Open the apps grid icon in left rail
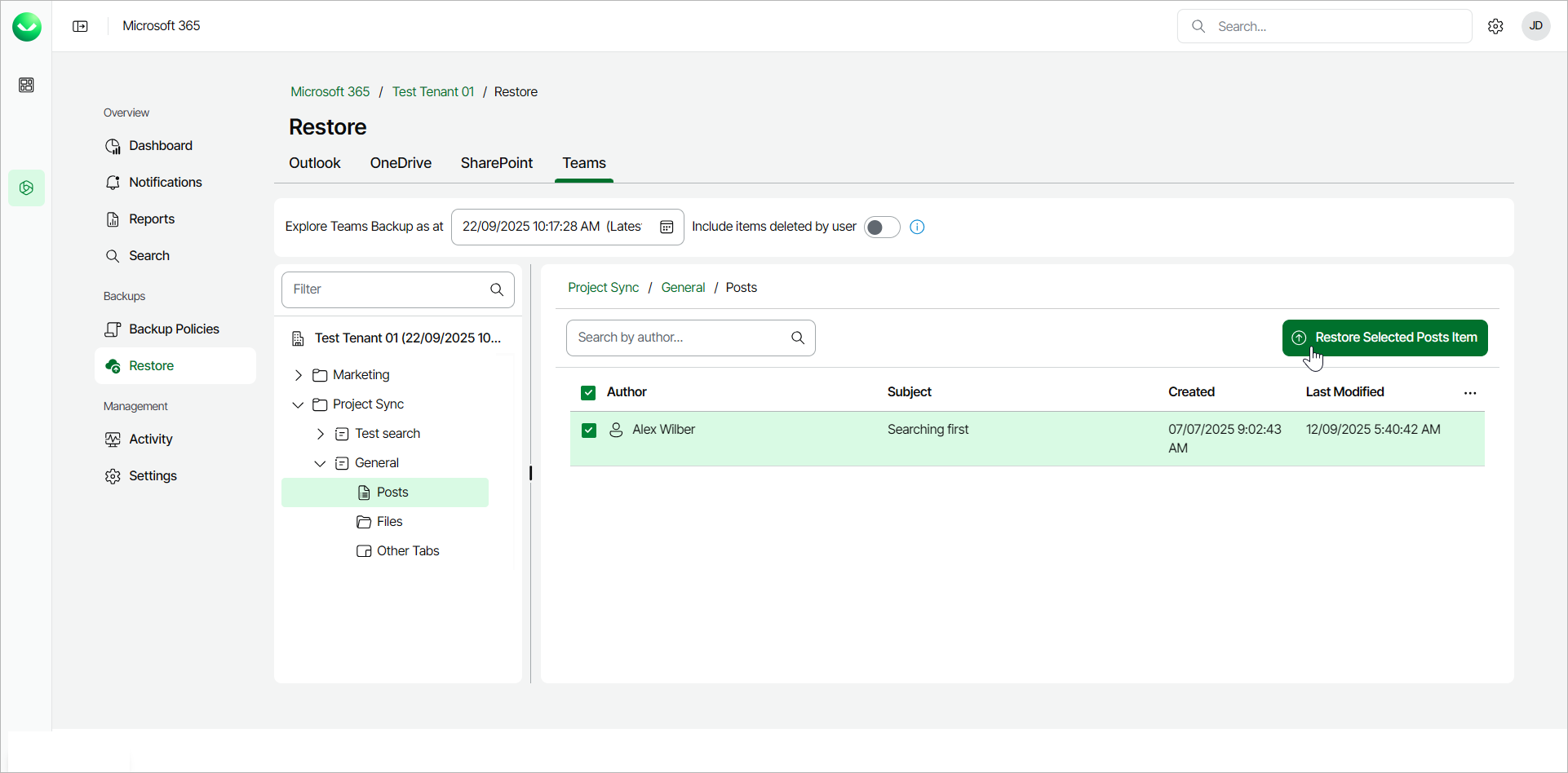 26,86
